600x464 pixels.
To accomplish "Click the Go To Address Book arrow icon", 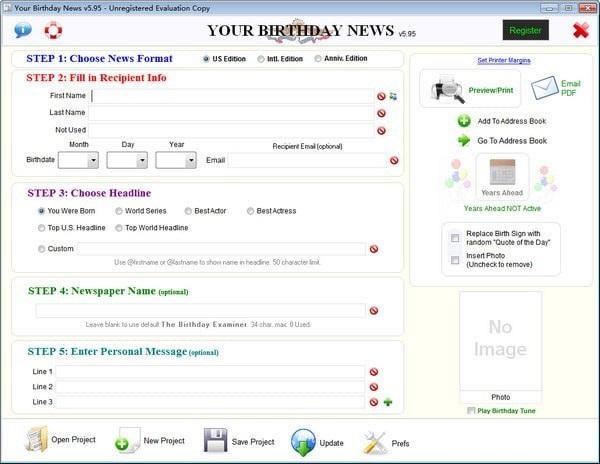I will 464,141.
